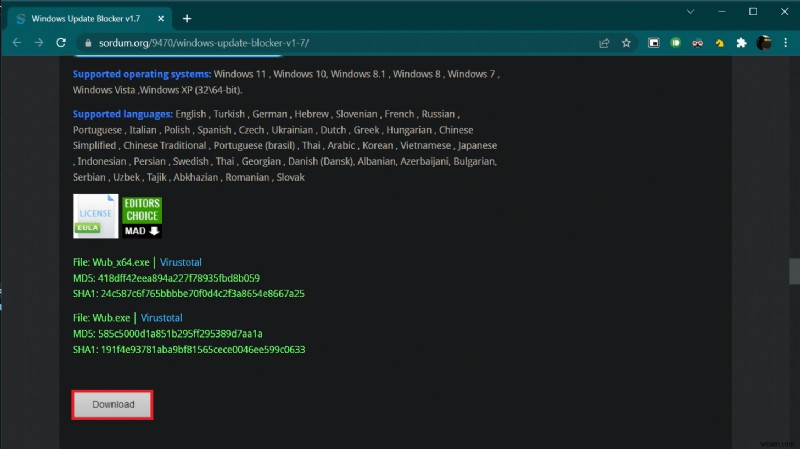
Task: Minimize the browser window
Action: point(721,12)
